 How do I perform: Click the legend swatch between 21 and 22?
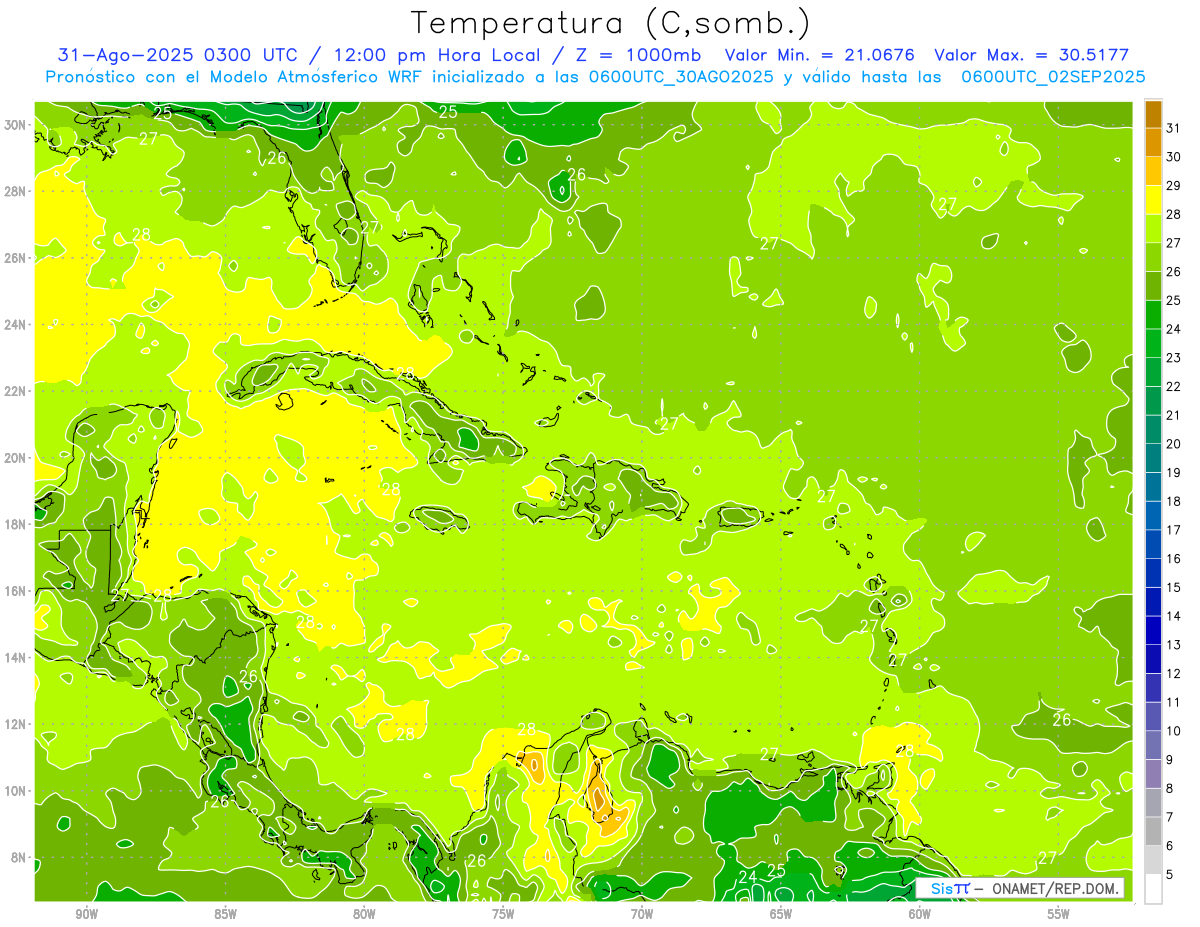pyautogui.click(x=1153, y=401)
